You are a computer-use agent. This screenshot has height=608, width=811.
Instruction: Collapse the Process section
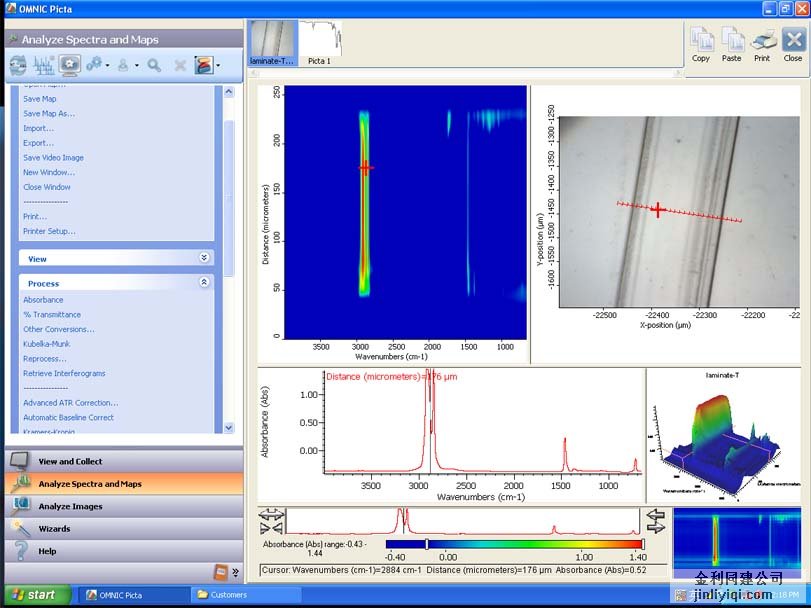204,283
